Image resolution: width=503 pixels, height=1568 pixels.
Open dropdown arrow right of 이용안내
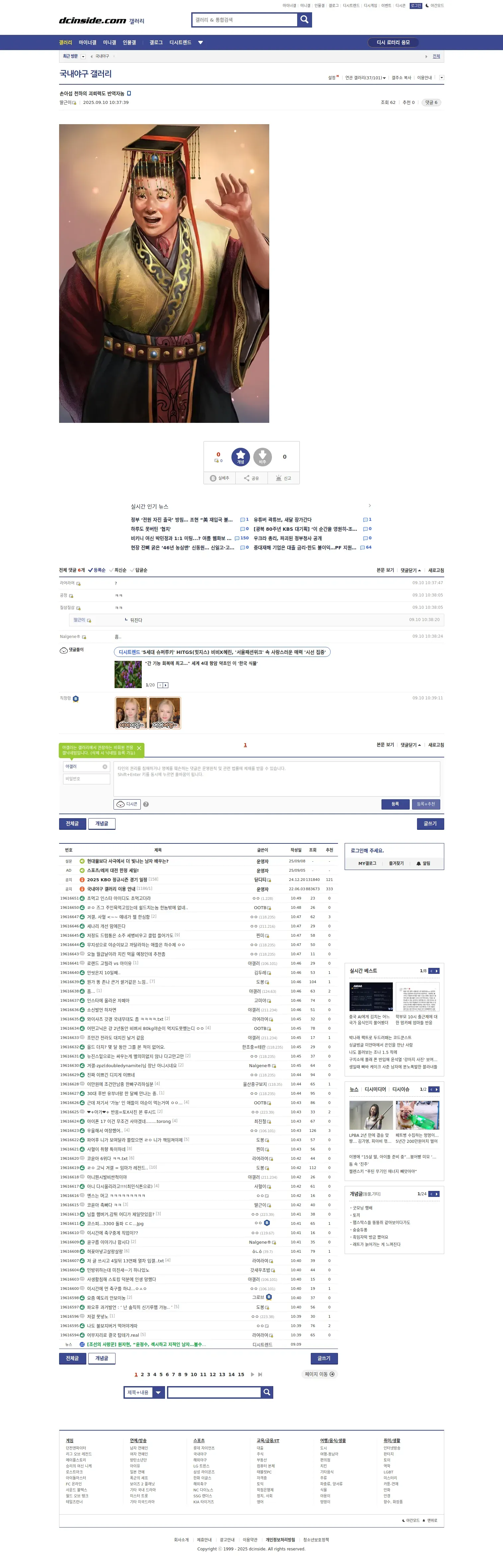pyautogui.click(x=442, y=78)
